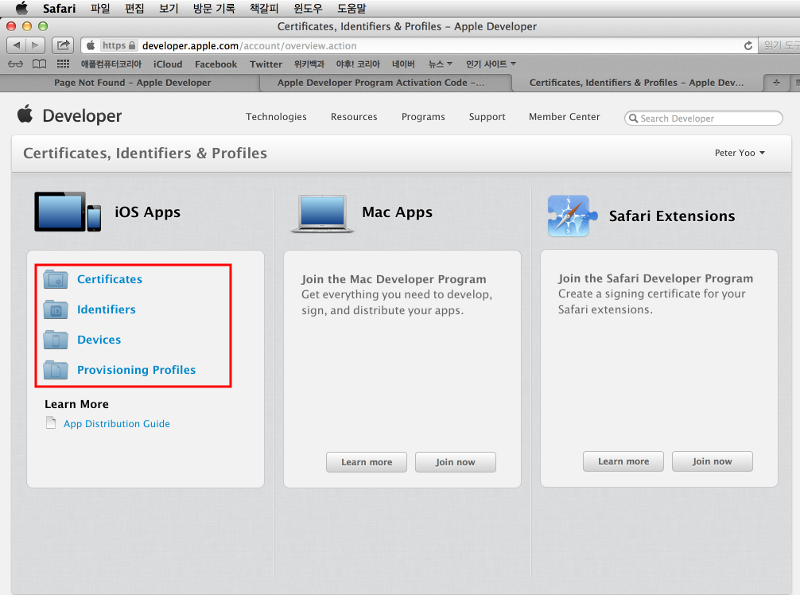
Task: Show bookmarks with open book icon
Action: click(39, 64)
